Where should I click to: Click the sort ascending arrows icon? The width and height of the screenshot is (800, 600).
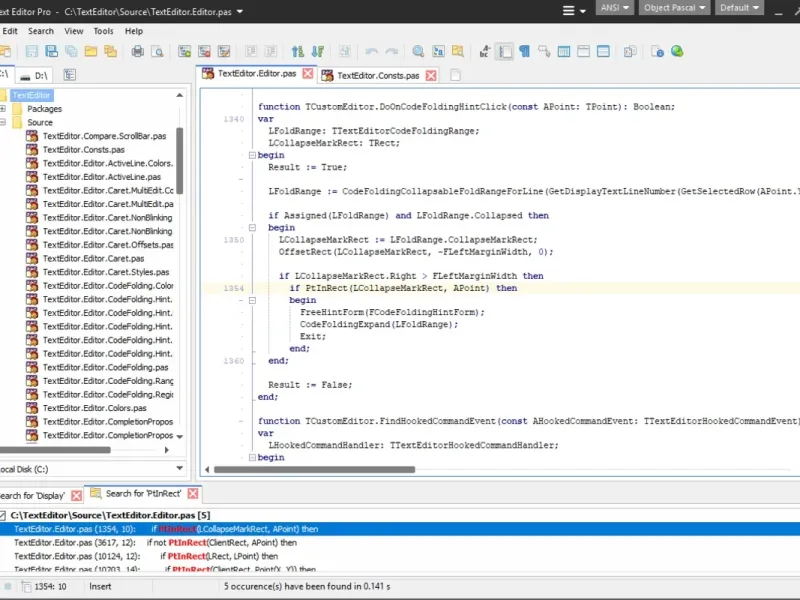coord(297,51)
